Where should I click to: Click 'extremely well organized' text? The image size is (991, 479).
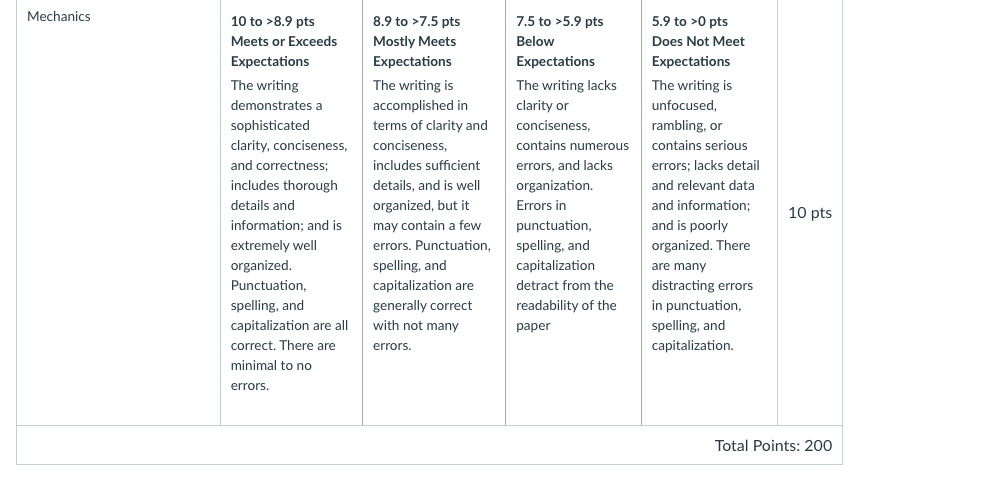tap(274, 255)
